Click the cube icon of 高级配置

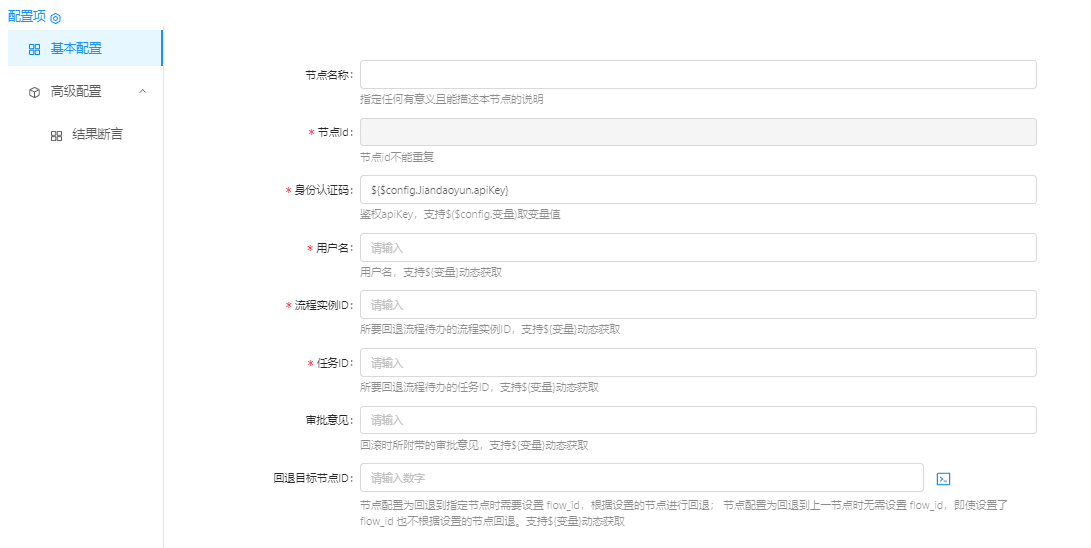(x=34, y=91)
